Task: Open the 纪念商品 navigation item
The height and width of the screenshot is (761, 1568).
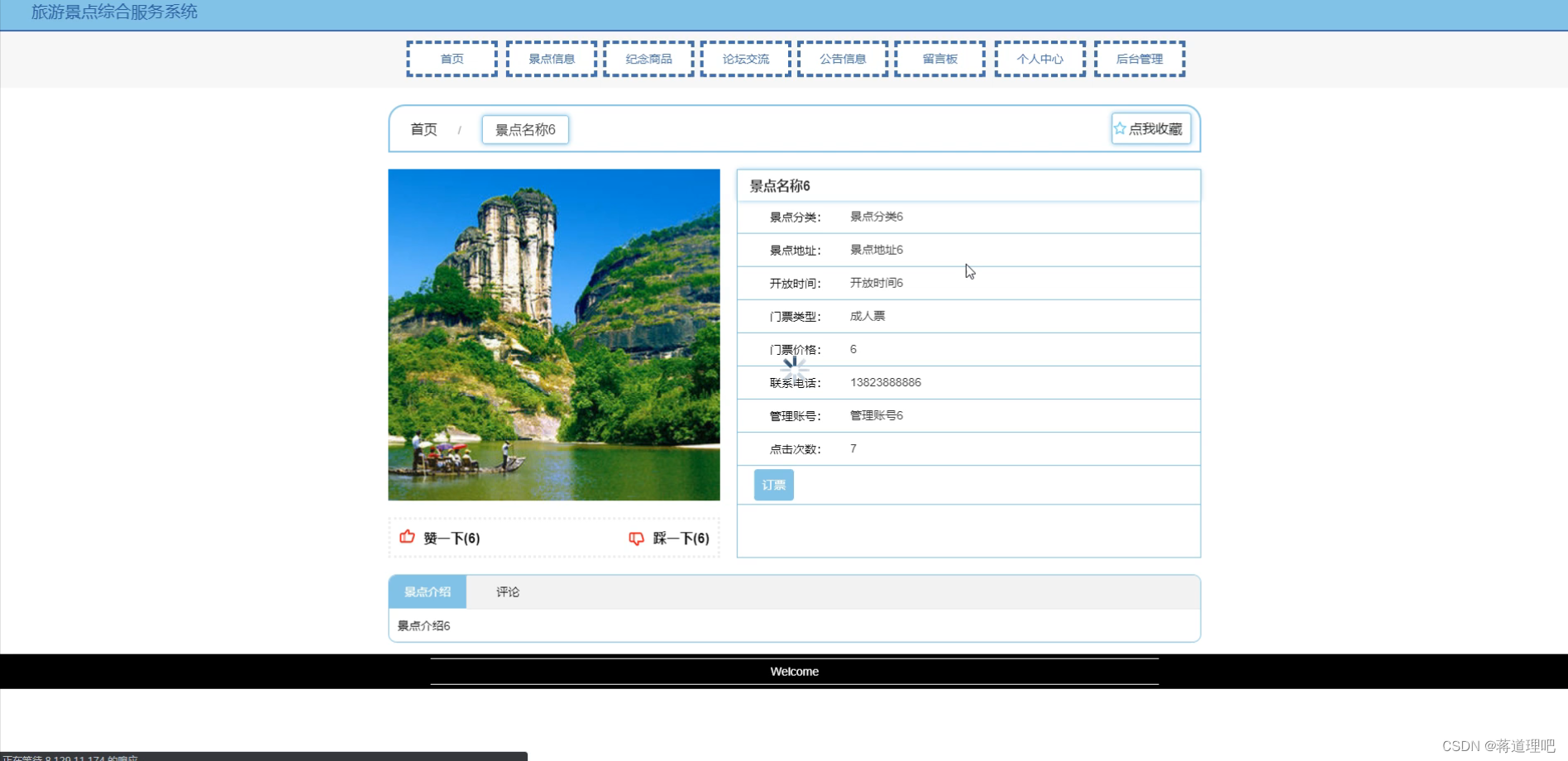Action: click(648, 58)
